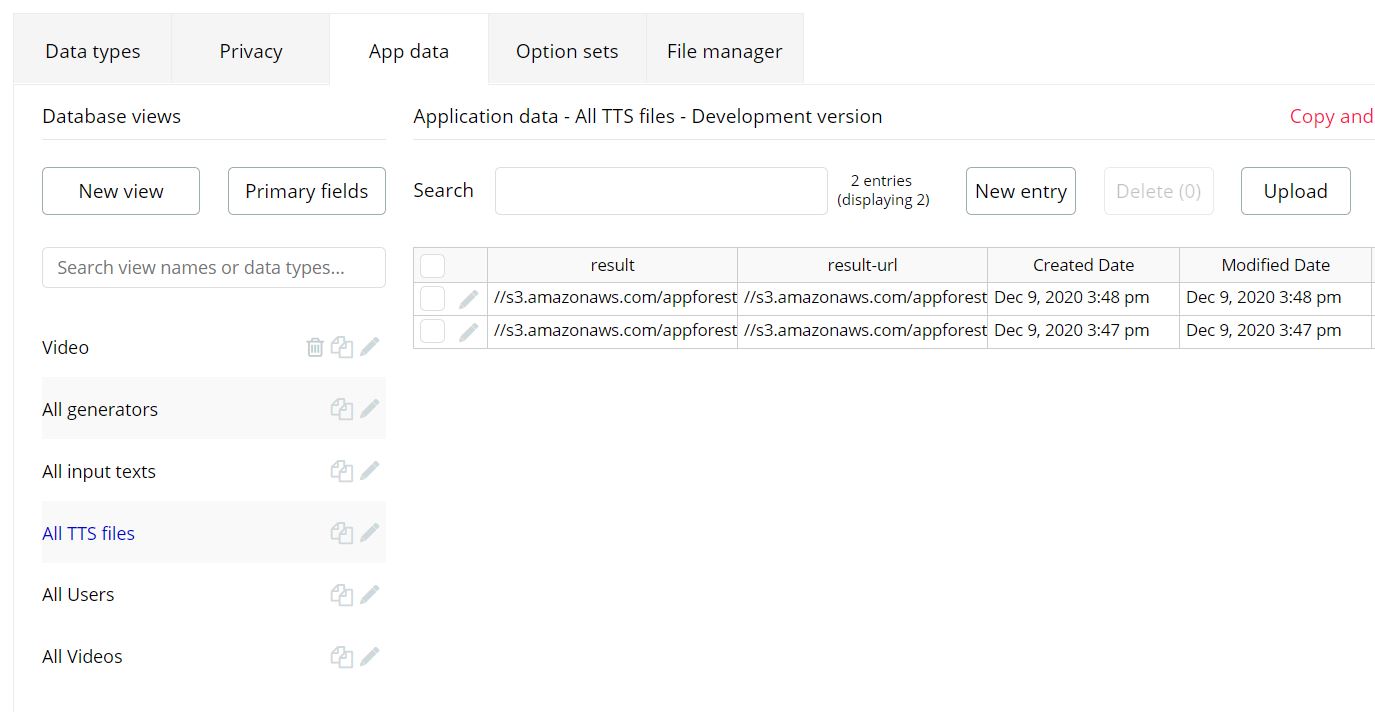Toggle the select-all checkbox in table header
The width and height of the screenshot is (1375, 712).
point(432,265)
